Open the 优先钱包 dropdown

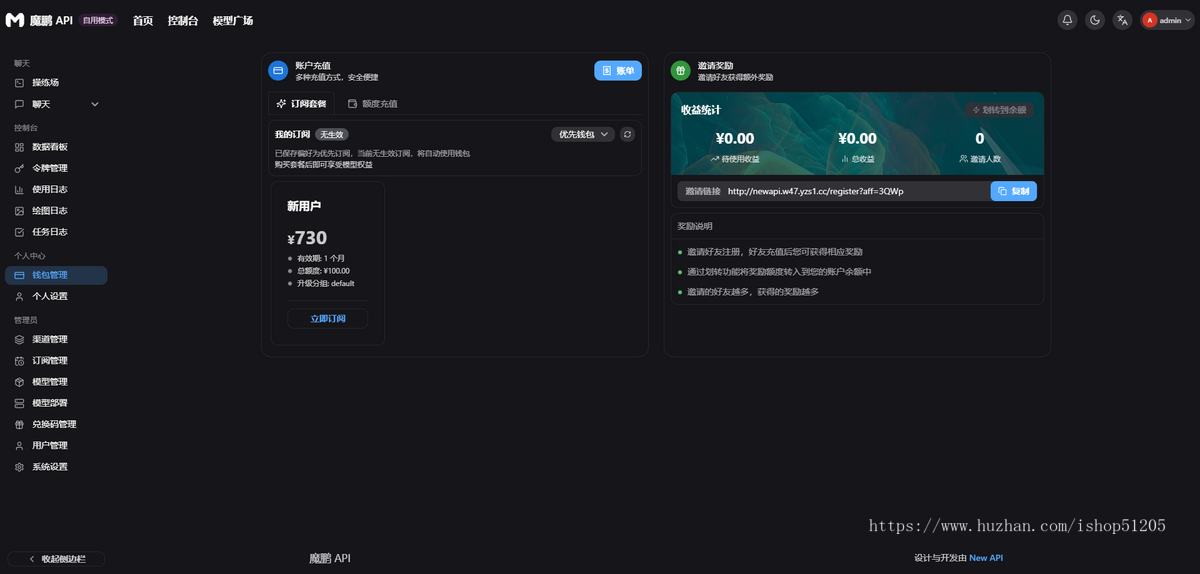pyautogui.click(x=583, y=134)
